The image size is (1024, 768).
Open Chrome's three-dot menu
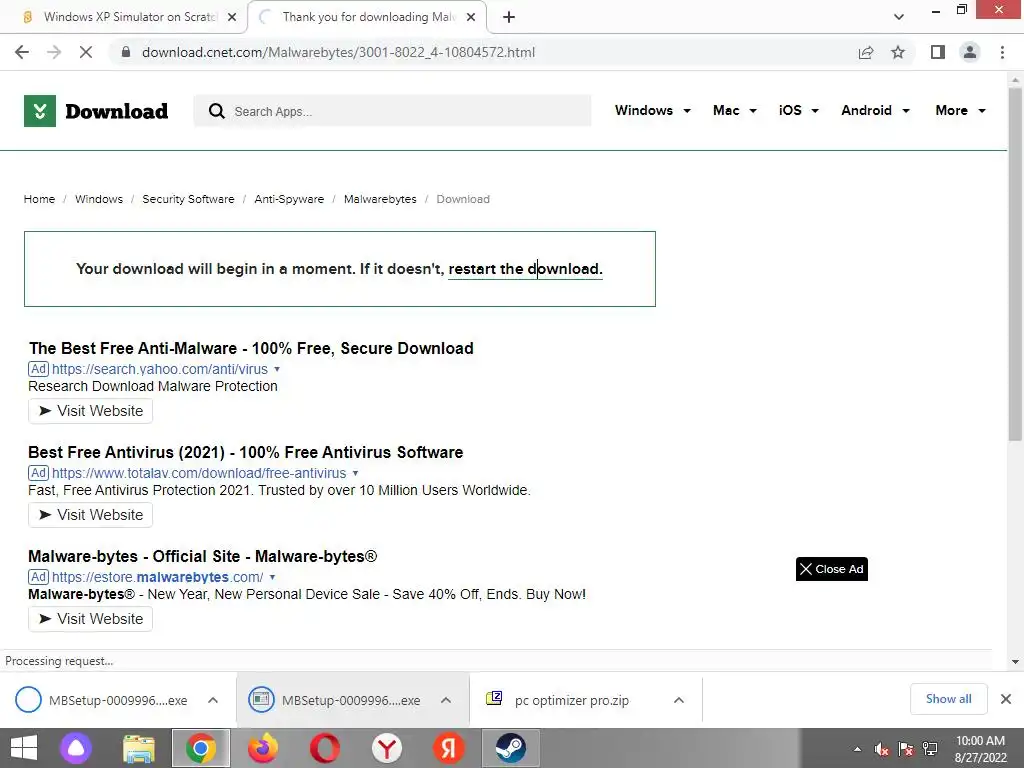click(1002, 52)
